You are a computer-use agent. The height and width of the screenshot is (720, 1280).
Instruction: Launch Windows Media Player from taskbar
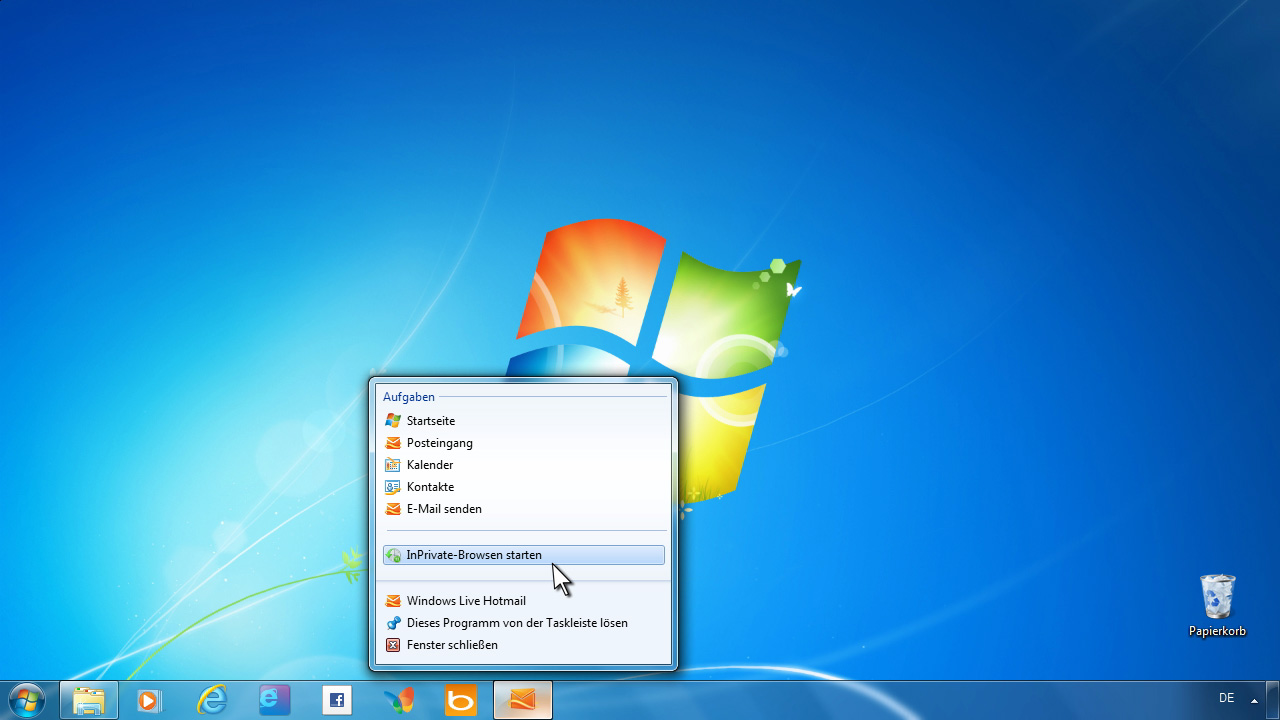pyautogui.click(x=149, y=700)
